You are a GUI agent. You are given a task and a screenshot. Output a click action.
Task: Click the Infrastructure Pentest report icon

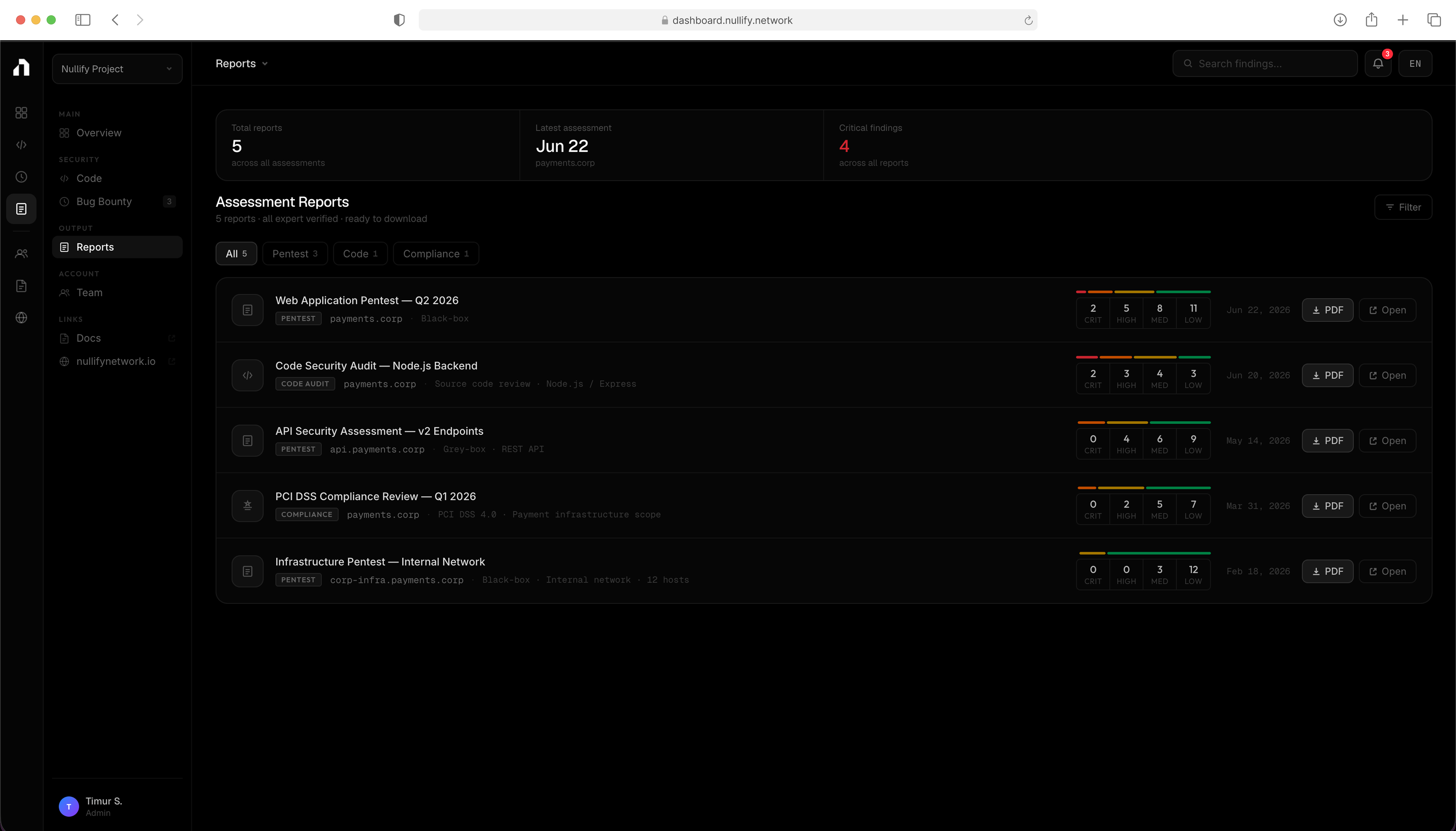(x=248, y=571)
